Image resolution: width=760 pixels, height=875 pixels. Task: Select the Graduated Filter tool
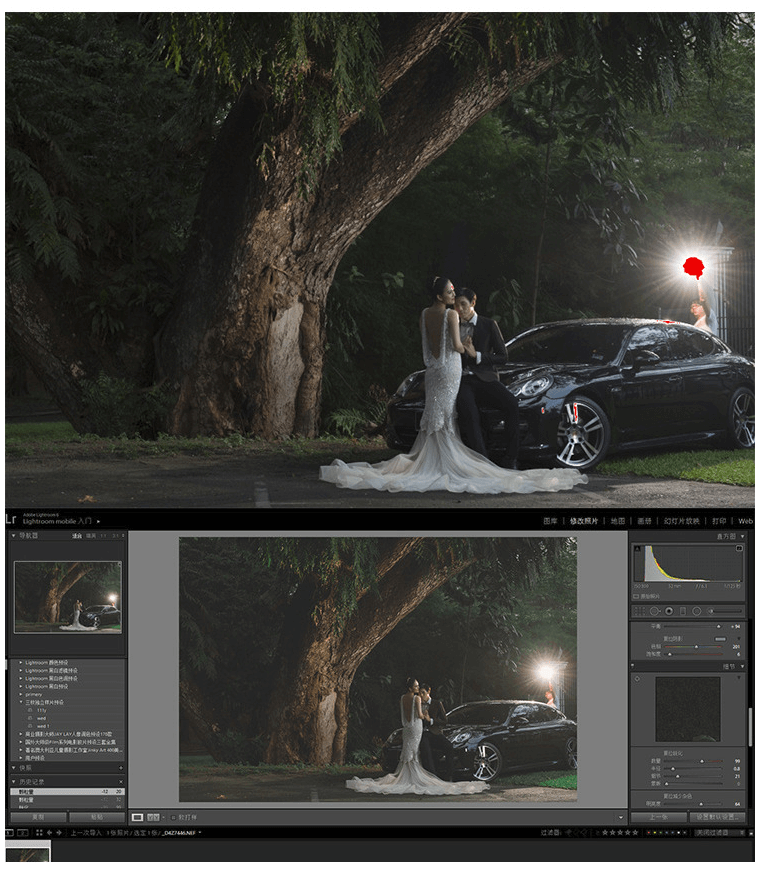tap(682, 611)
